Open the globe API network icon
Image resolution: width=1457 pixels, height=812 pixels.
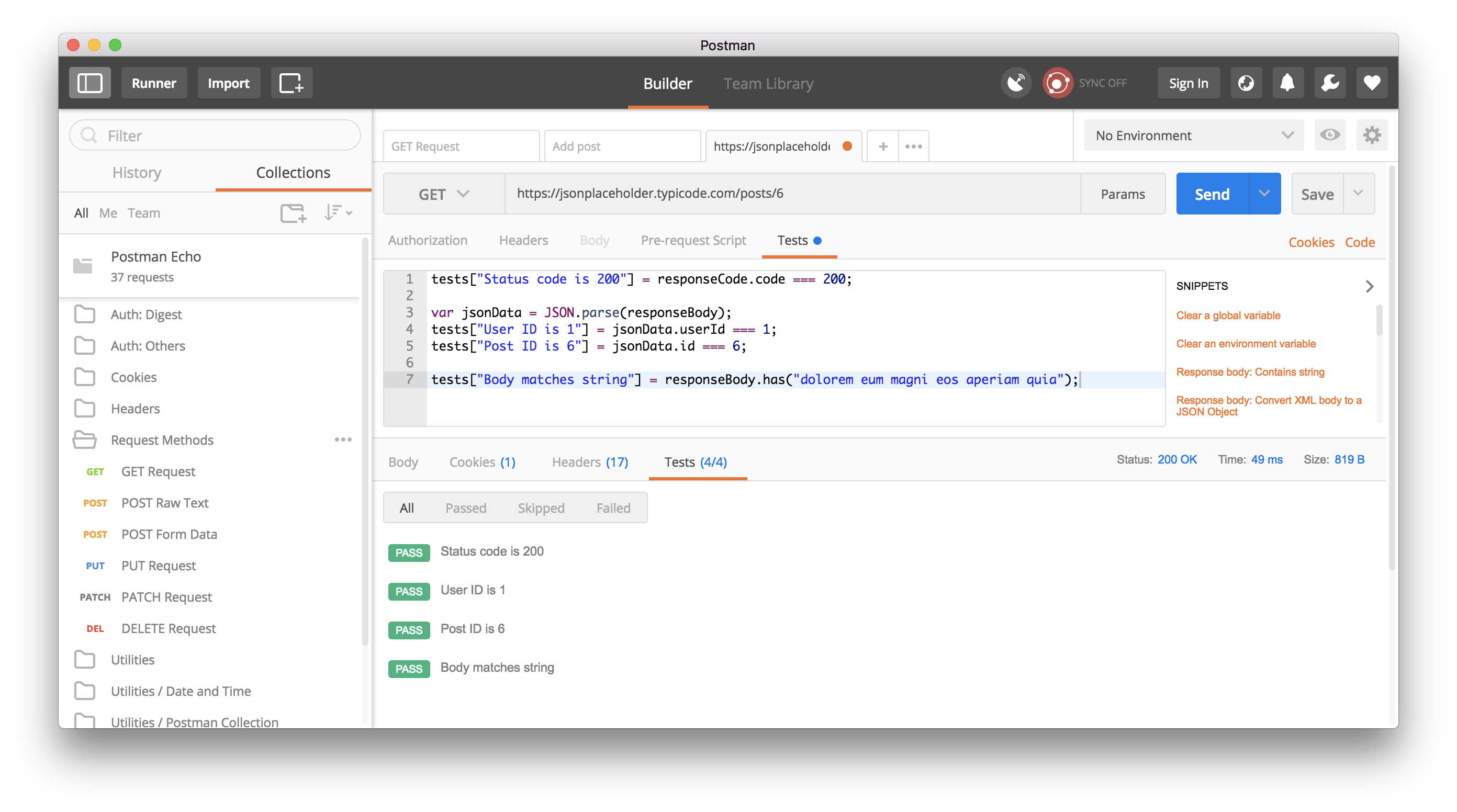[1246, 83]
